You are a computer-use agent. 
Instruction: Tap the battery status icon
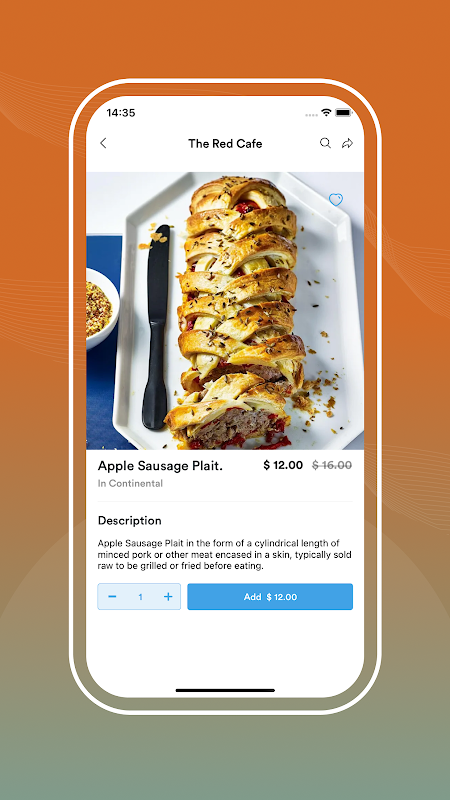344,112
